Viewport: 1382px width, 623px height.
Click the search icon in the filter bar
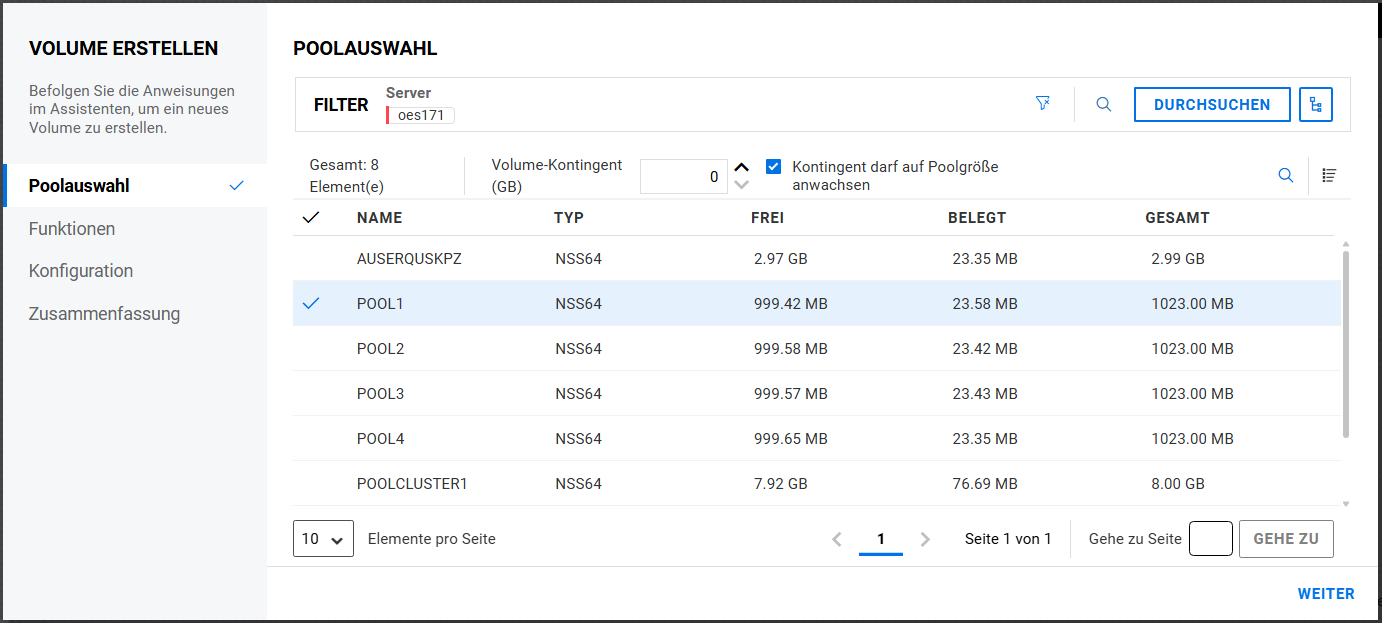[x=1103, y=104]
